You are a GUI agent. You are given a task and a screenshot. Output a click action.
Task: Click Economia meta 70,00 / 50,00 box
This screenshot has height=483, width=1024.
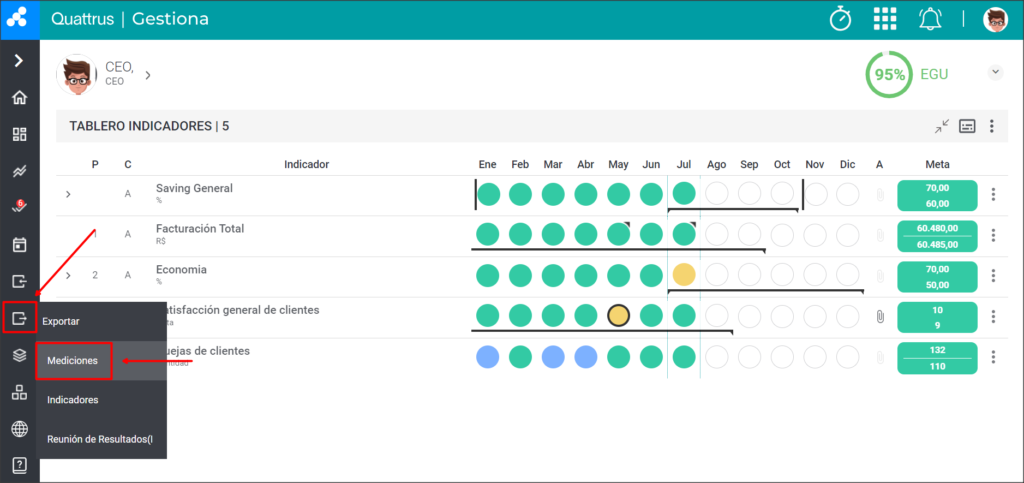(x=937, y=276)
